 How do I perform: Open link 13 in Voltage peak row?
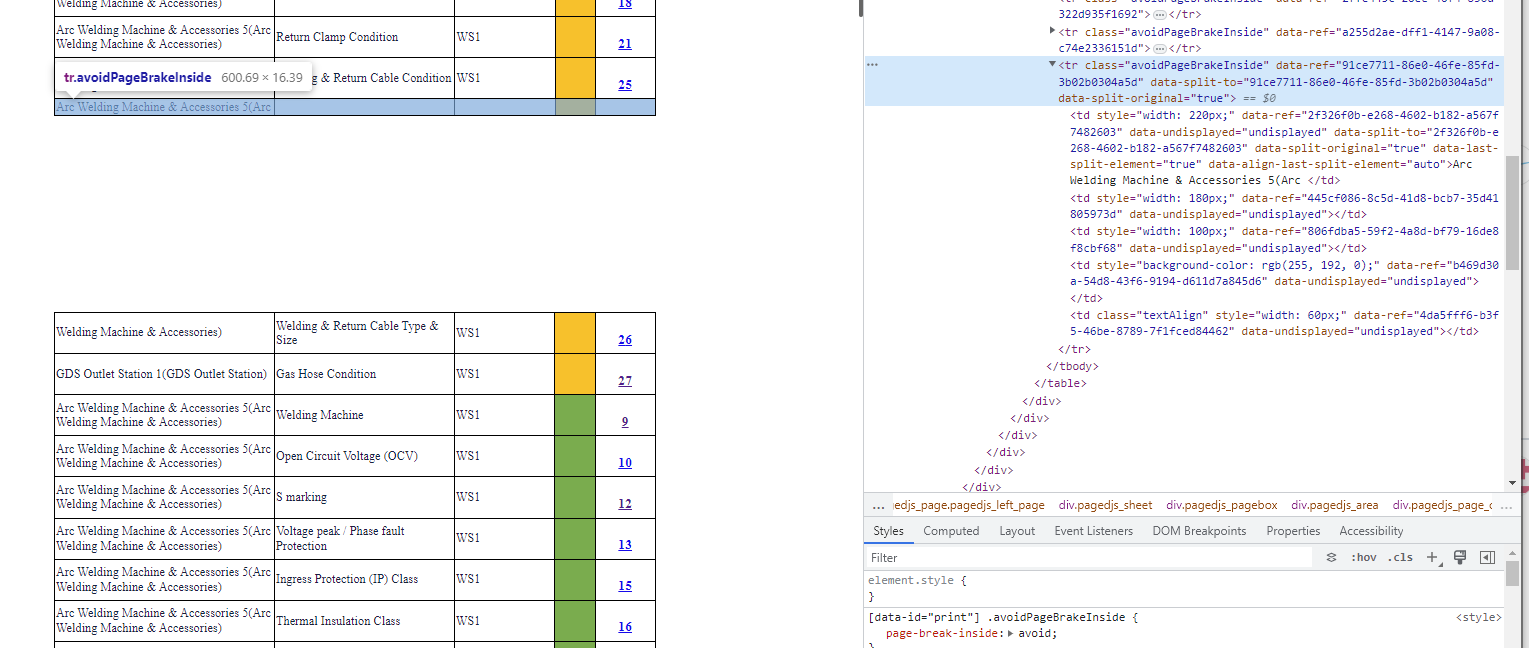(625, 545)
